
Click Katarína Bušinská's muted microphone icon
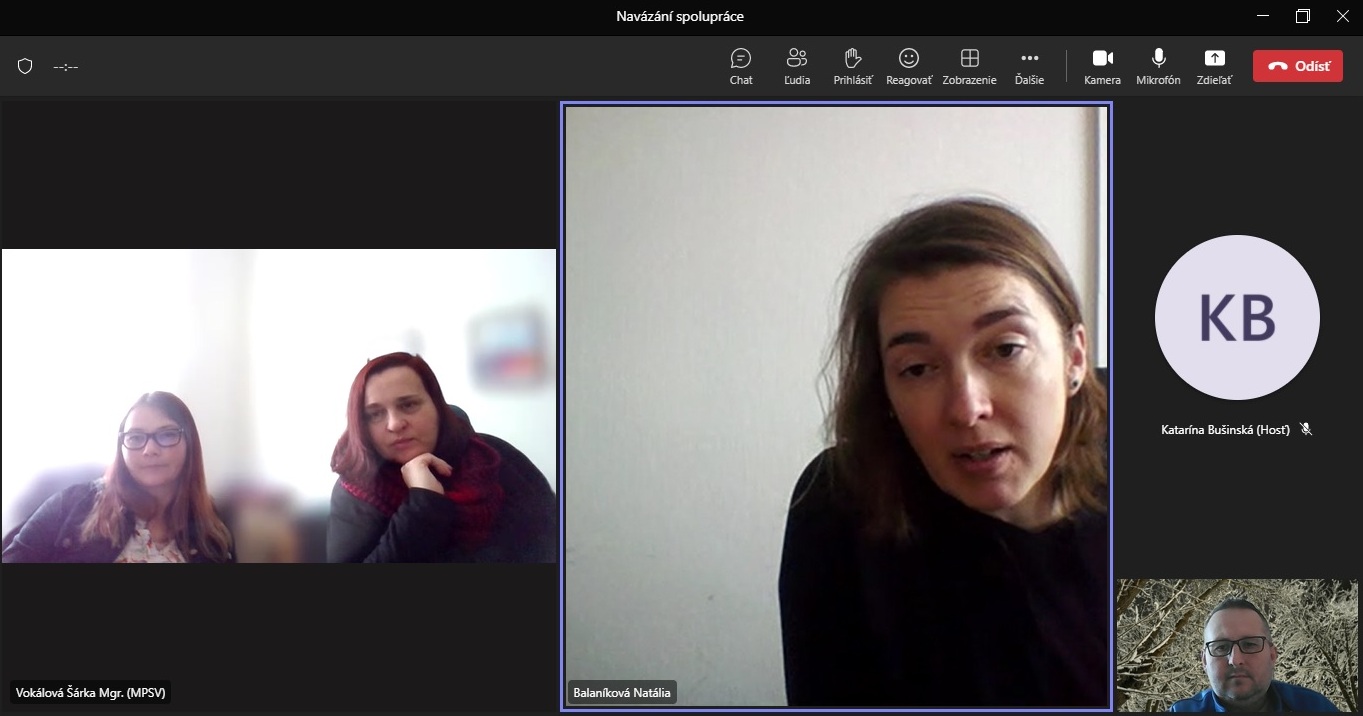1305,429
